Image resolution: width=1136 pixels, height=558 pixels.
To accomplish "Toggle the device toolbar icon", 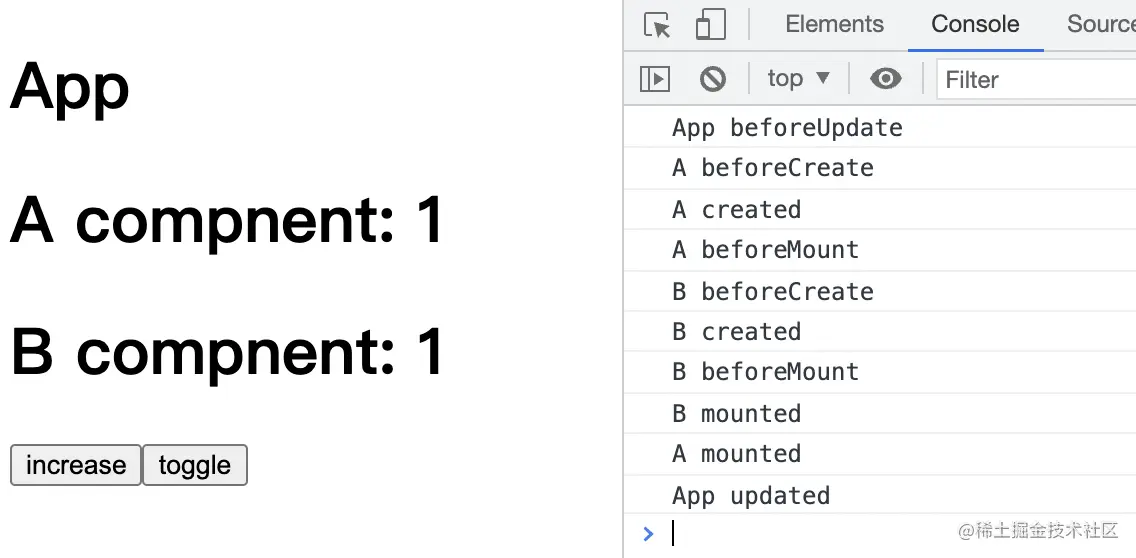I will [710, 25].
